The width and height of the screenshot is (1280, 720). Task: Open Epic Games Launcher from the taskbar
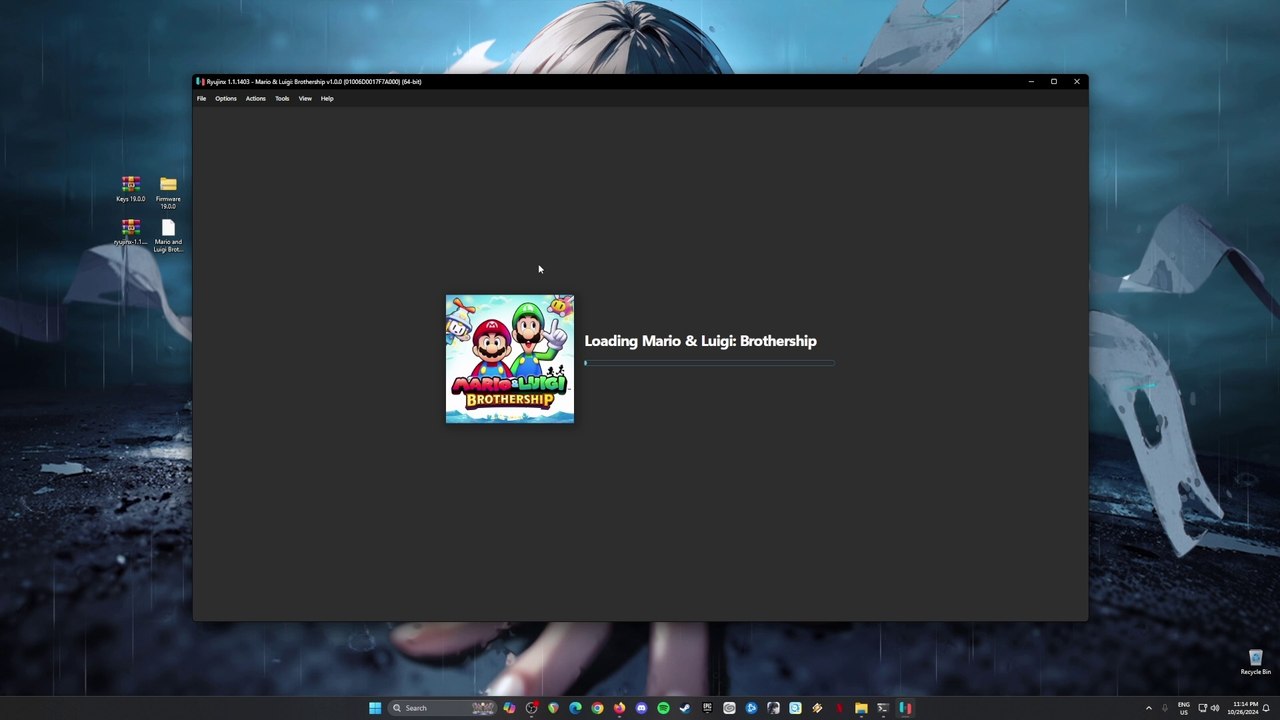pyautogui.click(x=707, y=708)
